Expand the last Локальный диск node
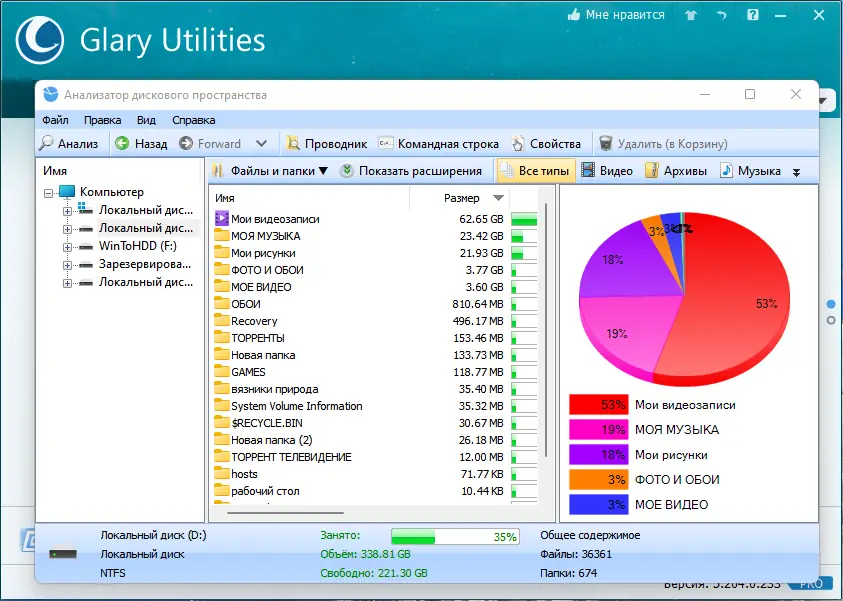The image size is (843, 601). [x=67, y=283]
